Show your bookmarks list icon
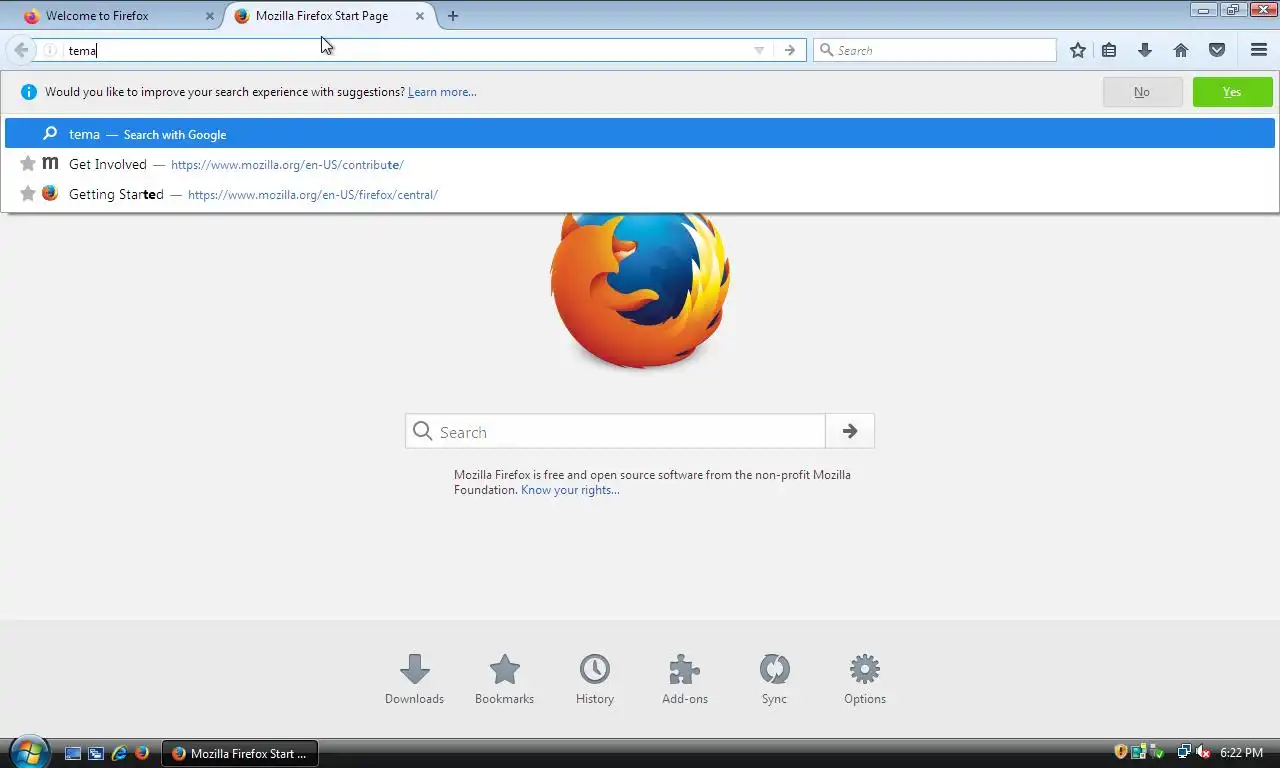Viewport: 1280px width, 768px height. [x=1109, y=50]
